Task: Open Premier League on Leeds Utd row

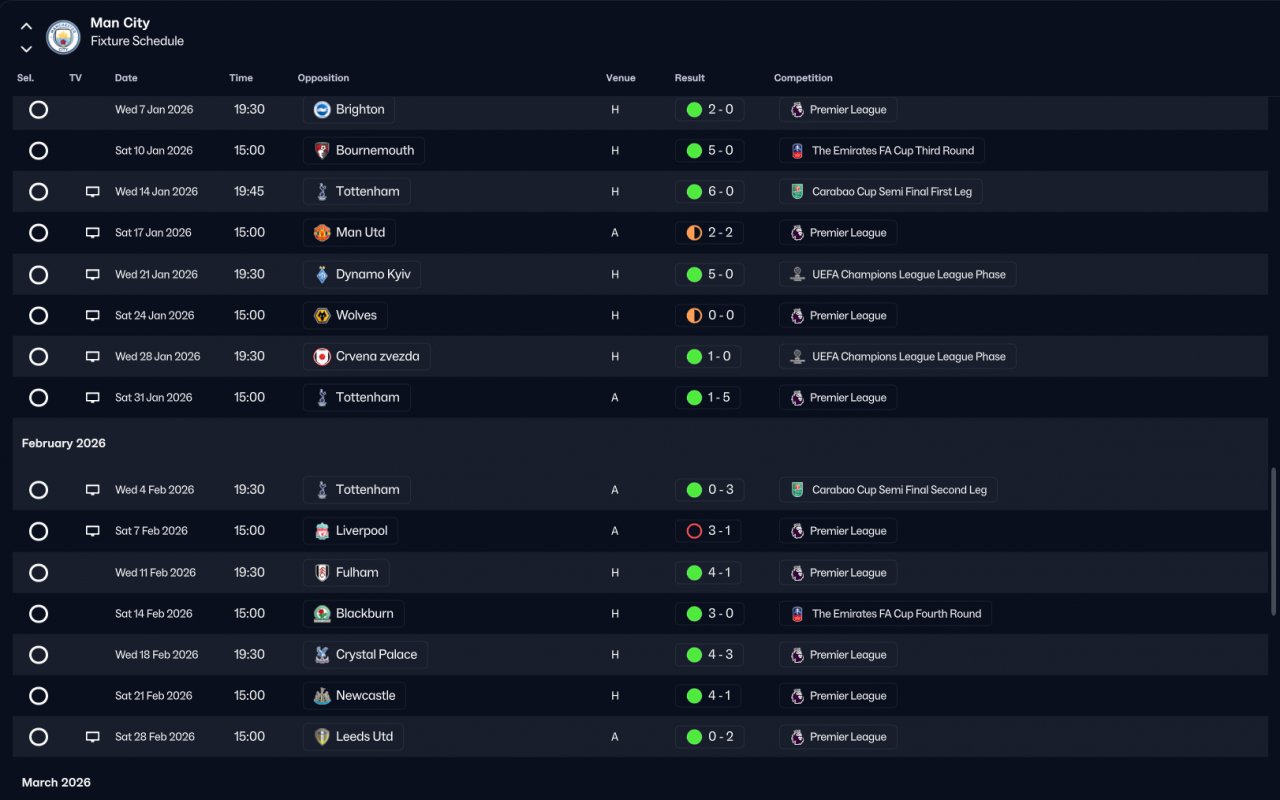Action: (x=838, y=737)
